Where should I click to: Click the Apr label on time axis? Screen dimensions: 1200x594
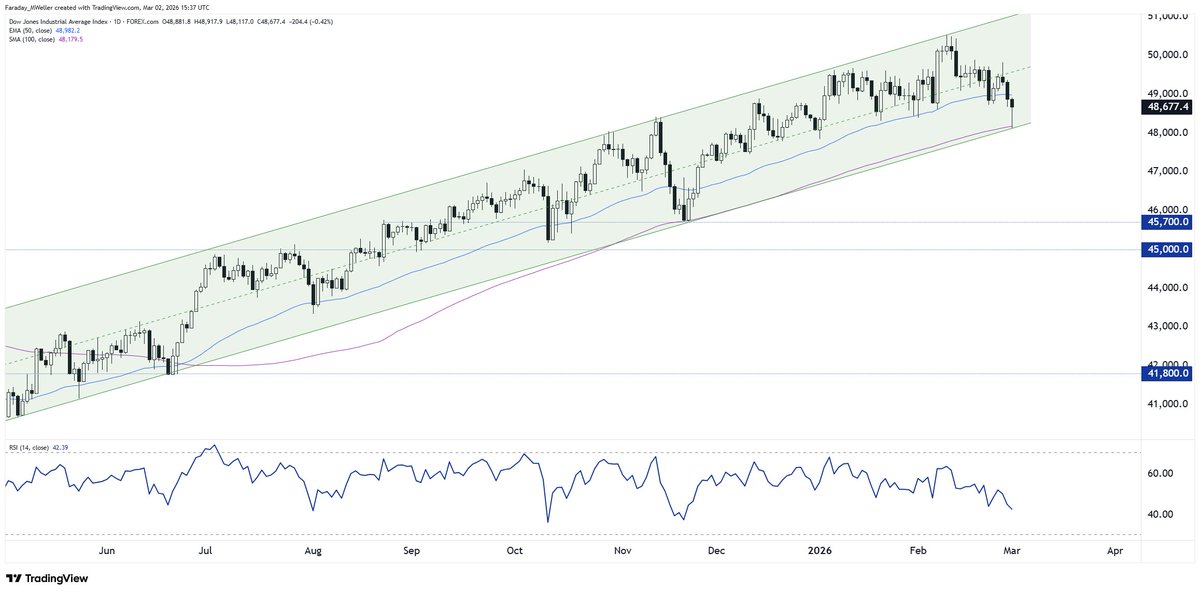pos(1114,550)
